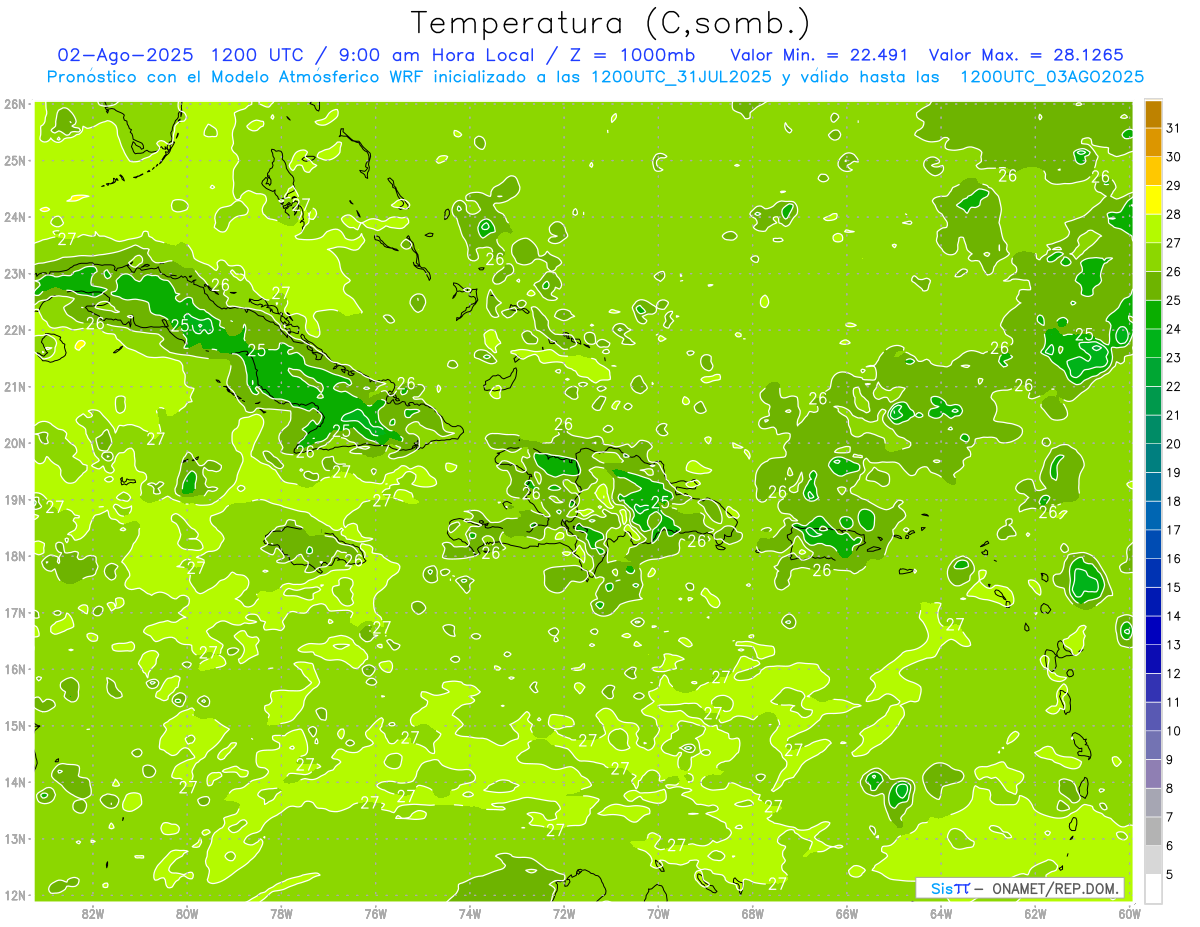This screenshot has height=927, width=1200.
Task: Click the colorbar value label 23
Action: click(x=1174, y=358)
